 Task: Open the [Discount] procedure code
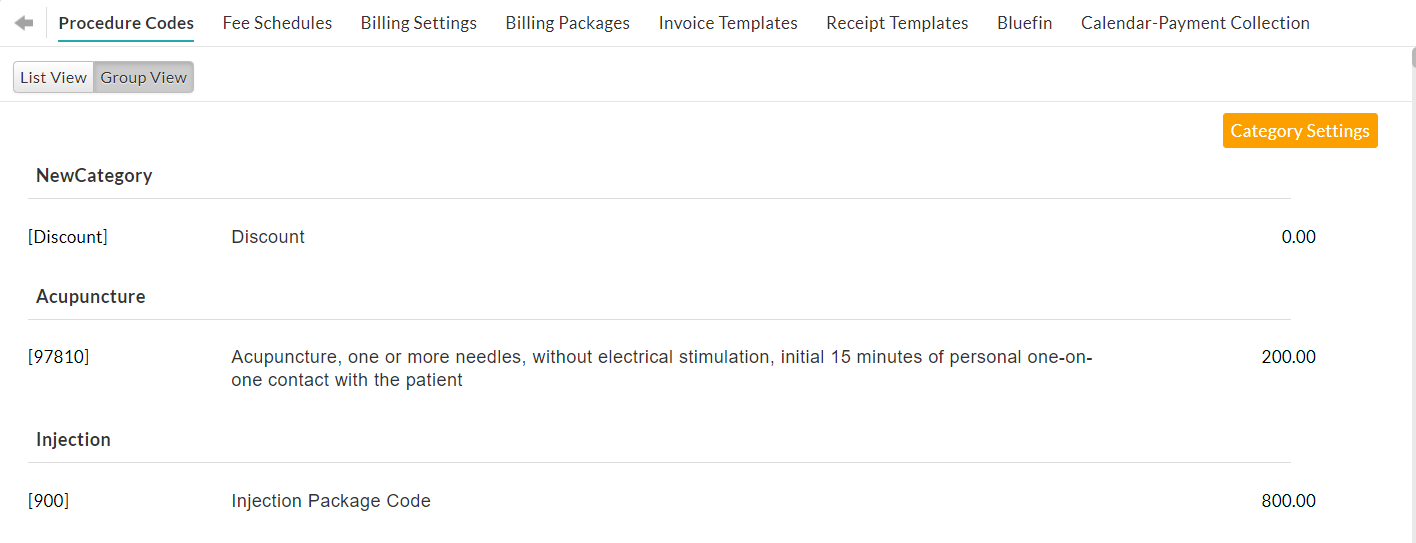[x=68, y=237]
